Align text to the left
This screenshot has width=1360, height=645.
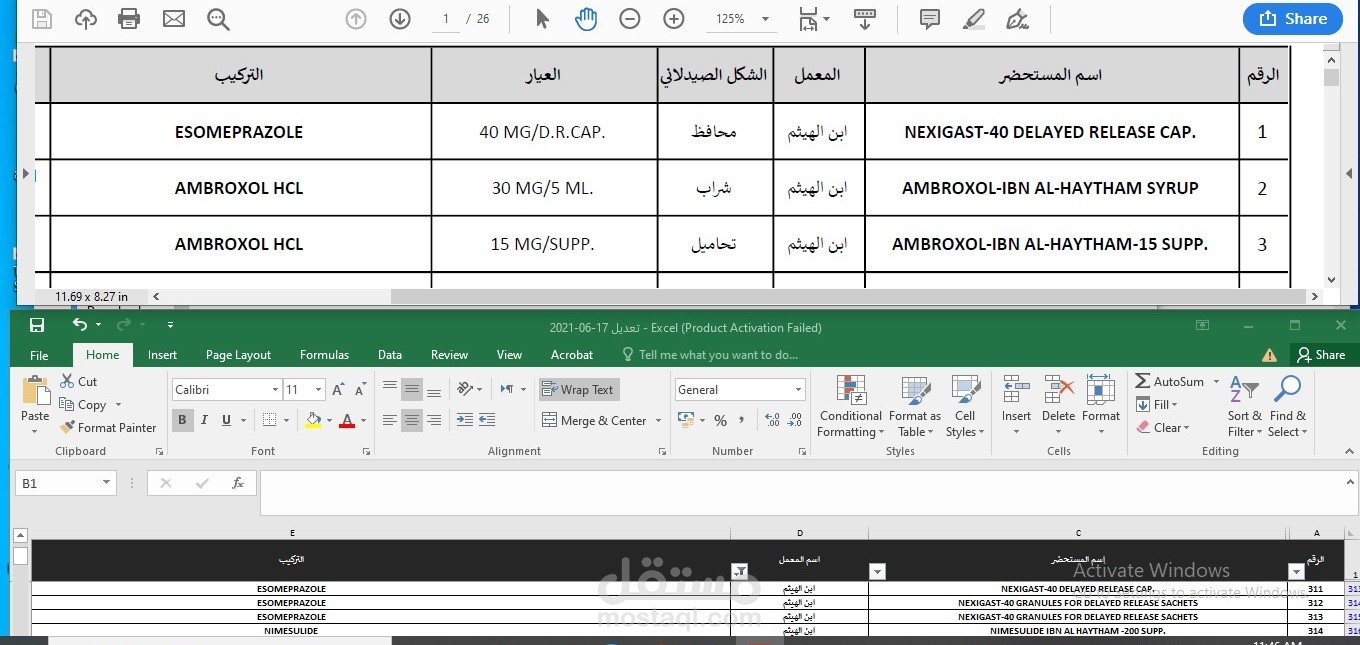[390, 421]
